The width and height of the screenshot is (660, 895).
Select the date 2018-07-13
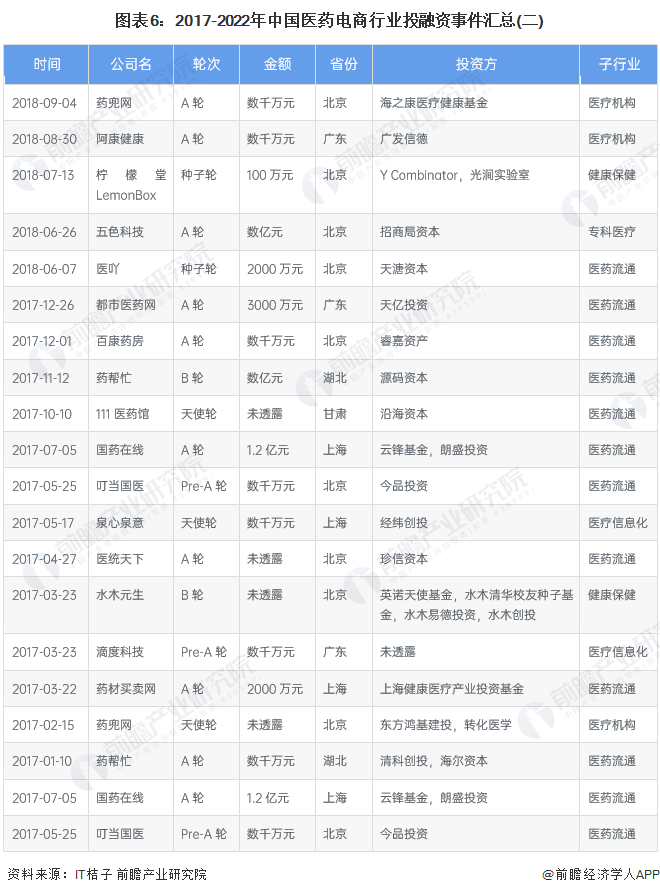43,175
